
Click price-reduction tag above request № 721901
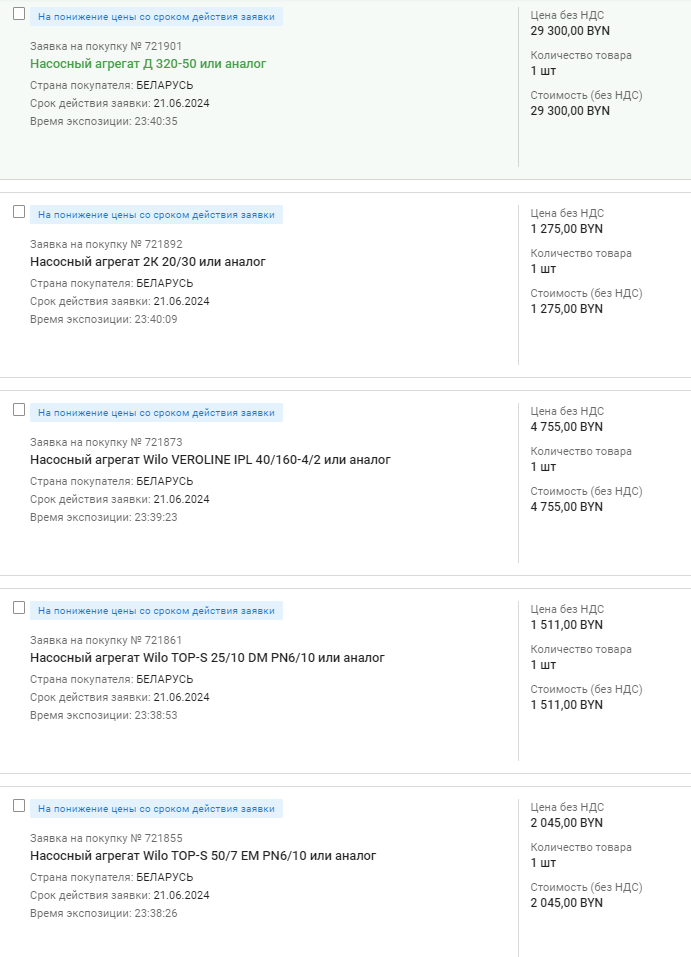(x=156, y=17)
